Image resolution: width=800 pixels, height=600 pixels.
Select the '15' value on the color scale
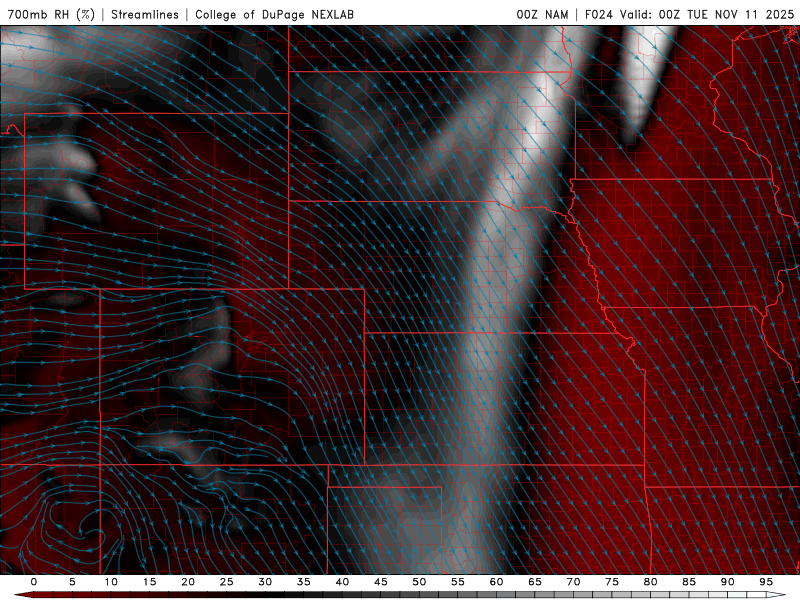pos(149,582)
